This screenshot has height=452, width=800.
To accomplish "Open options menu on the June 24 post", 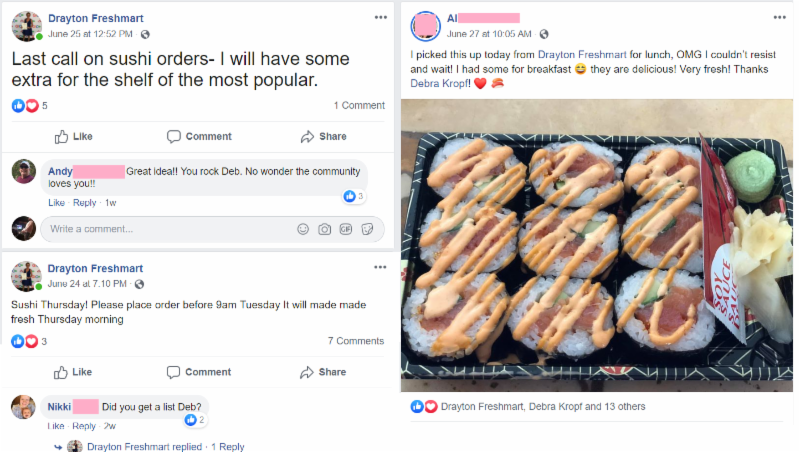I will 380,269.
